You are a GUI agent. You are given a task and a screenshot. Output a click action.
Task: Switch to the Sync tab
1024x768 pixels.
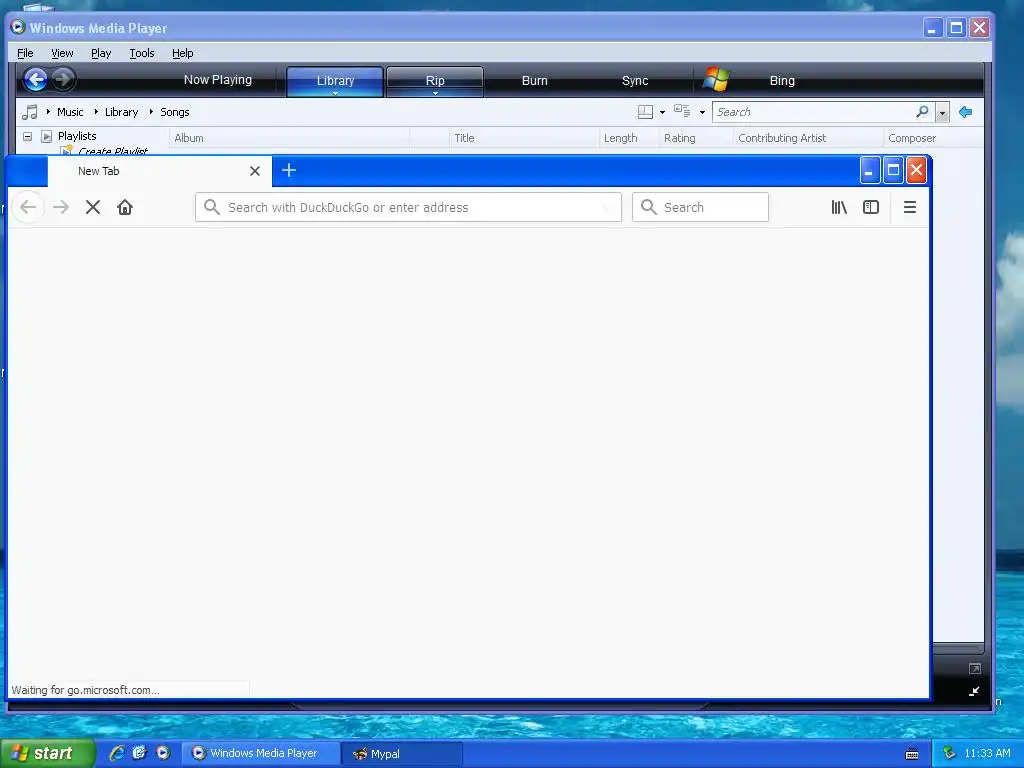coord(635,80)
